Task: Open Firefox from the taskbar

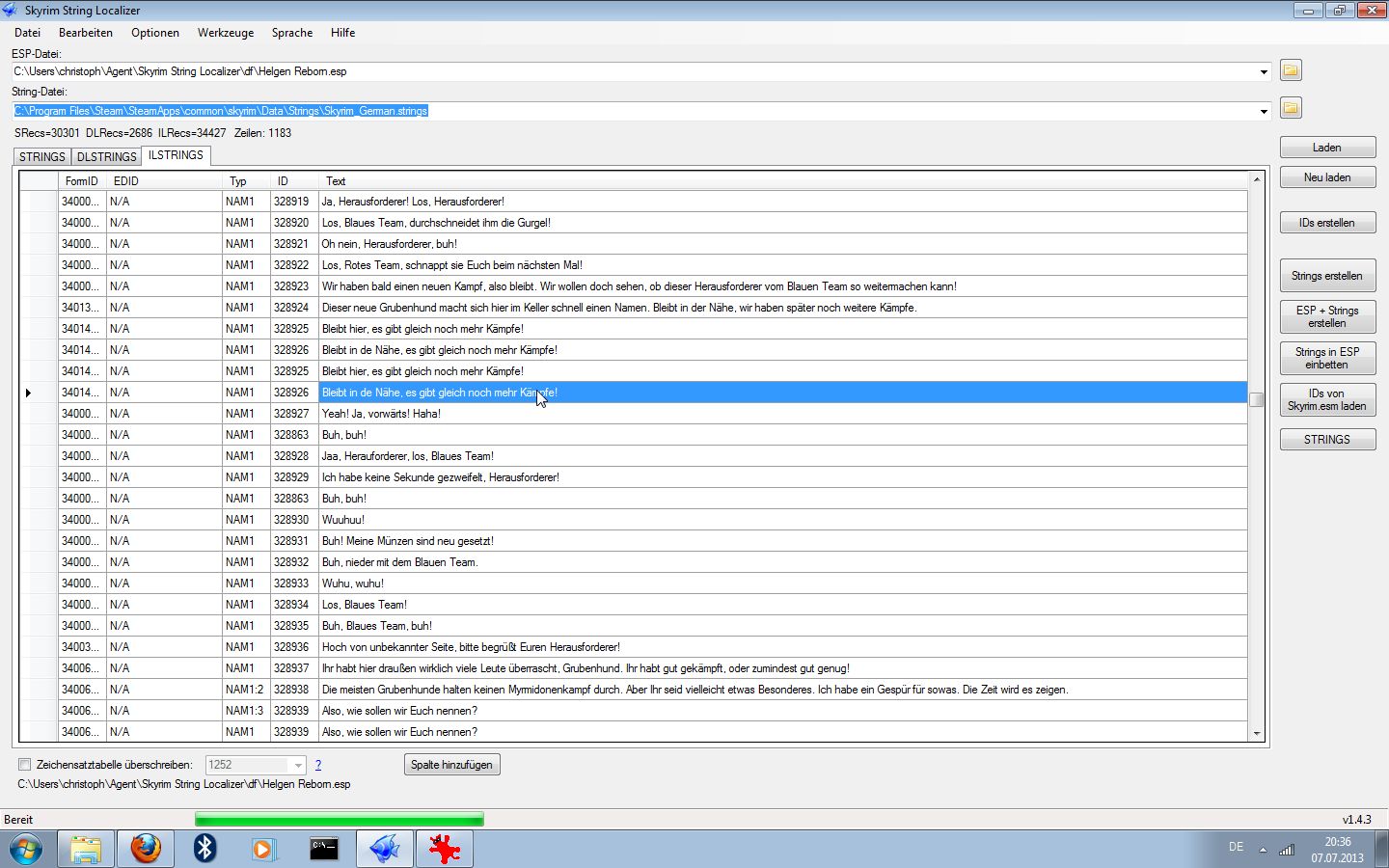Action: [x=146, y=849]
